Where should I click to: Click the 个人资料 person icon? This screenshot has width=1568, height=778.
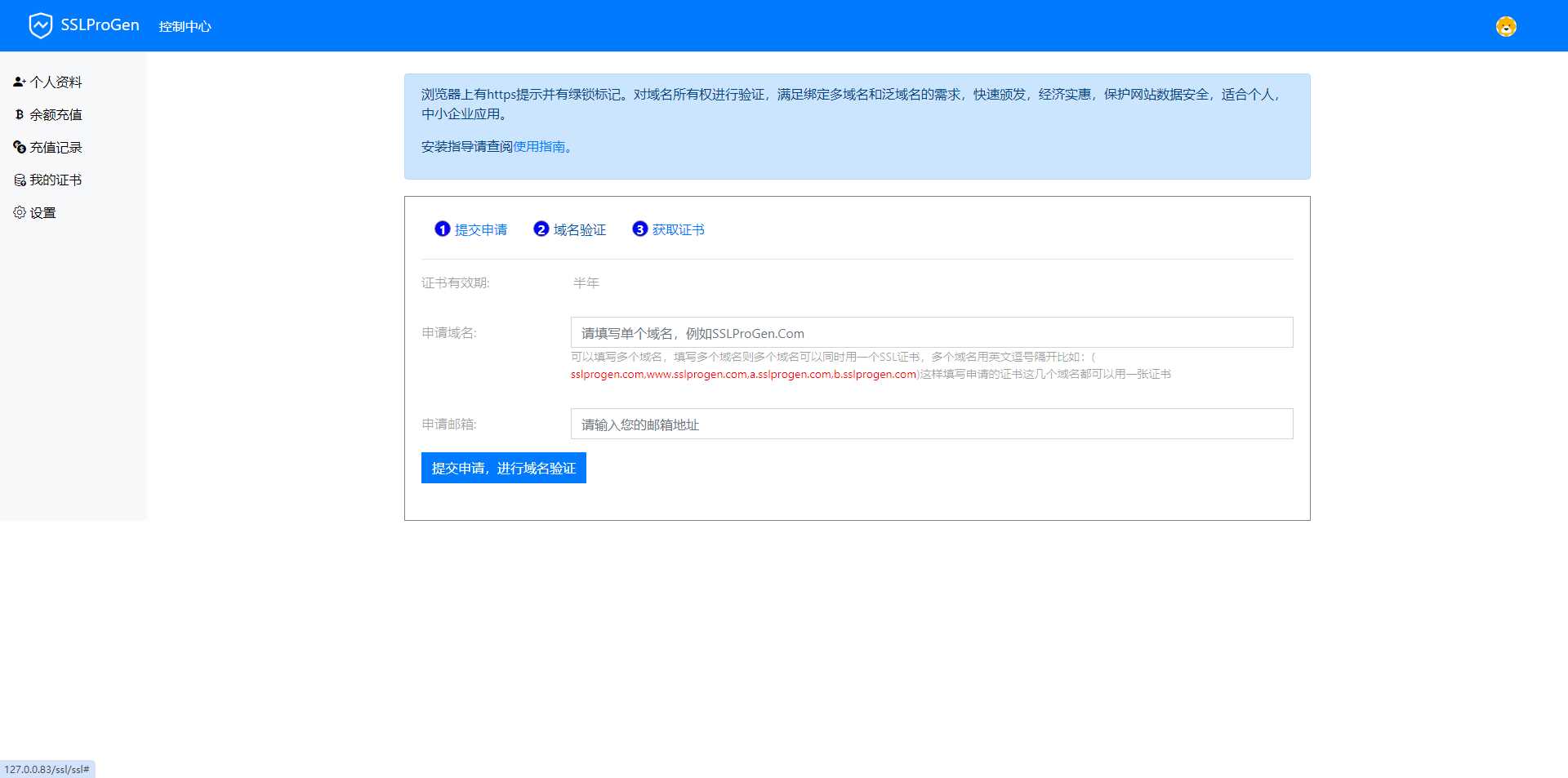coord(18,81)
